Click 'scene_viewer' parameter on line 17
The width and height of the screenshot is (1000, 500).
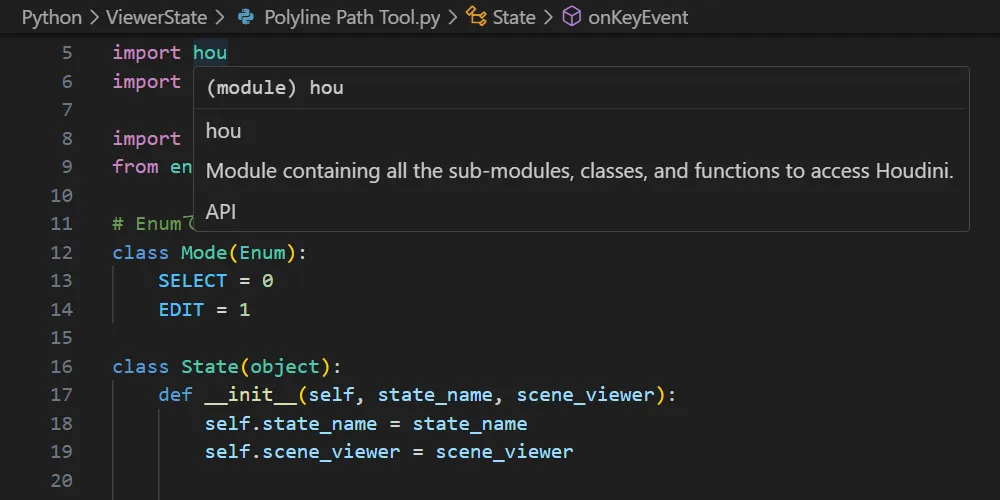(585, 395)
